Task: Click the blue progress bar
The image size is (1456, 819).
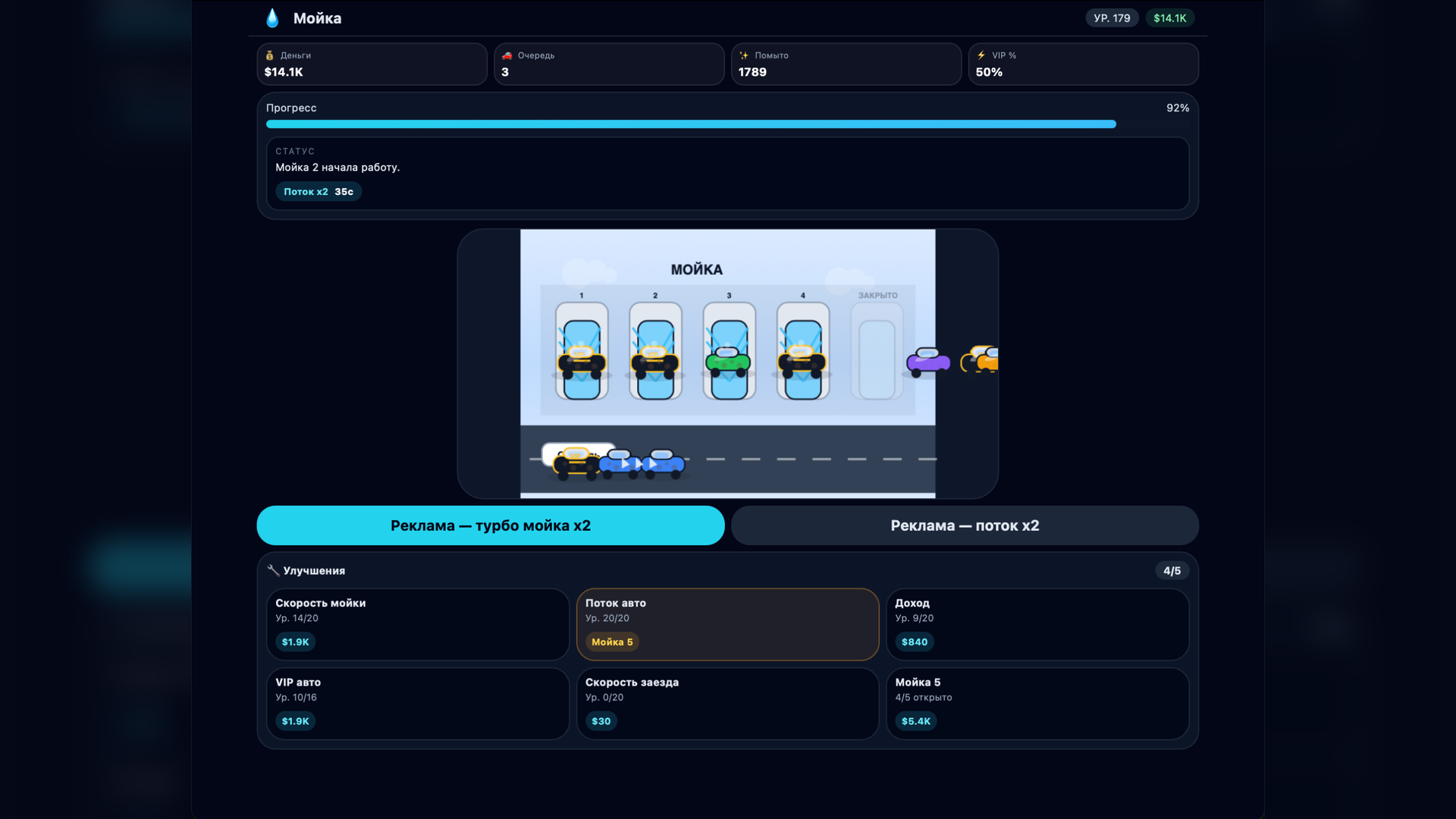Action: 691,124
